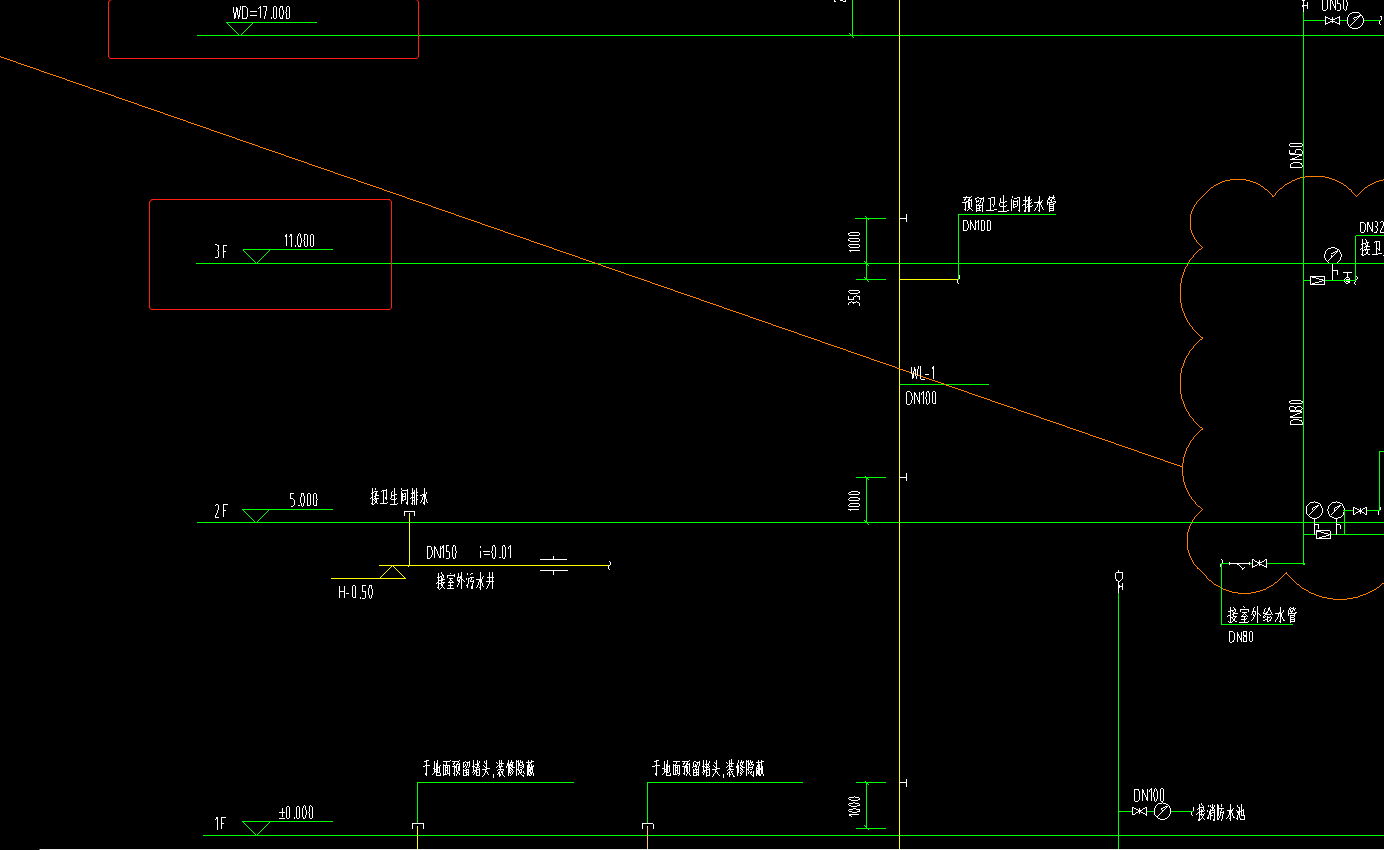The width and height of the screenshot is (1384, 850).
Task: Select the 350 dimension text
Action: click(855, 297)
